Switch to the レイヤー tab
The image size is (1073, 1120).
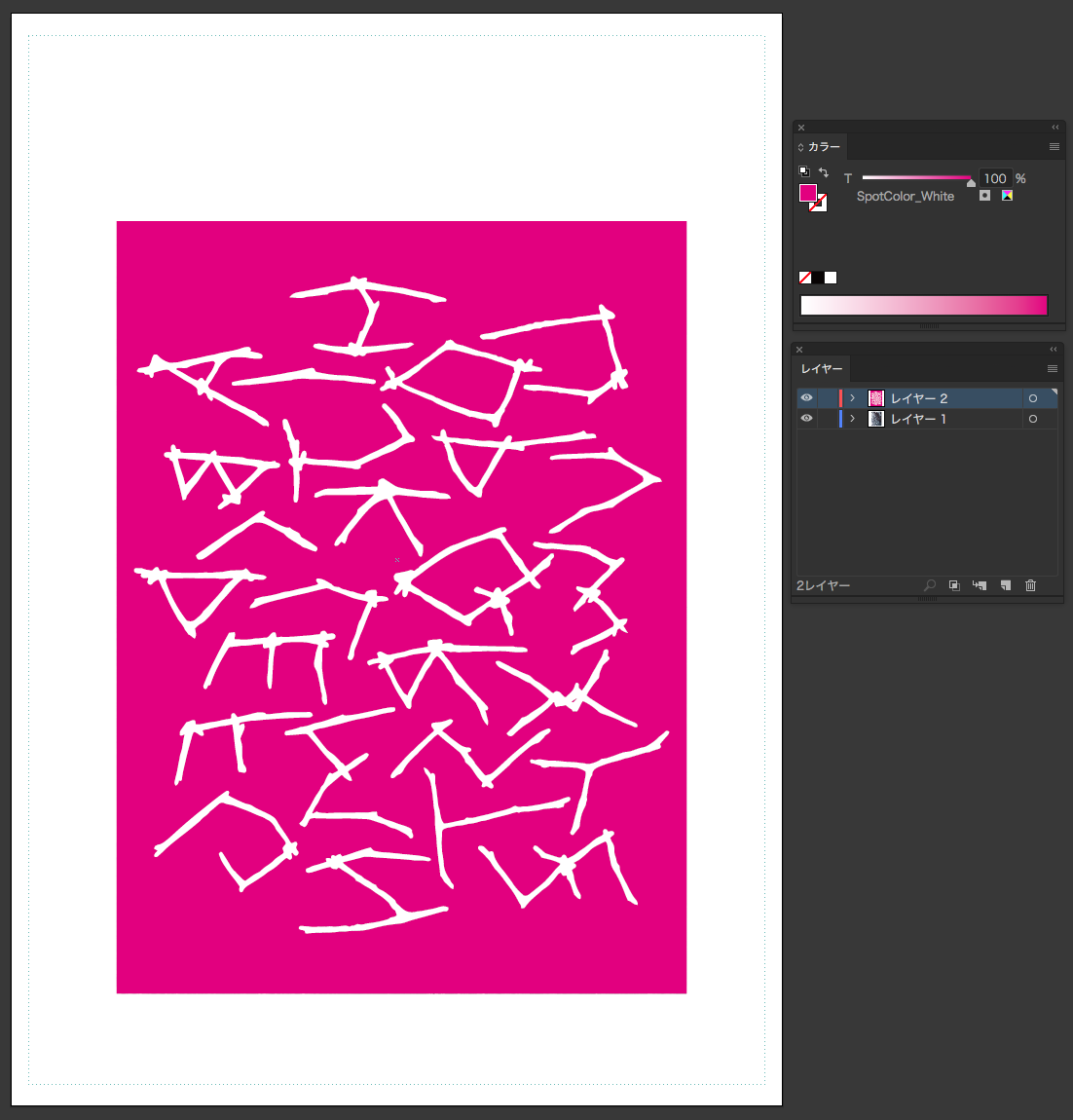point(822,368)
